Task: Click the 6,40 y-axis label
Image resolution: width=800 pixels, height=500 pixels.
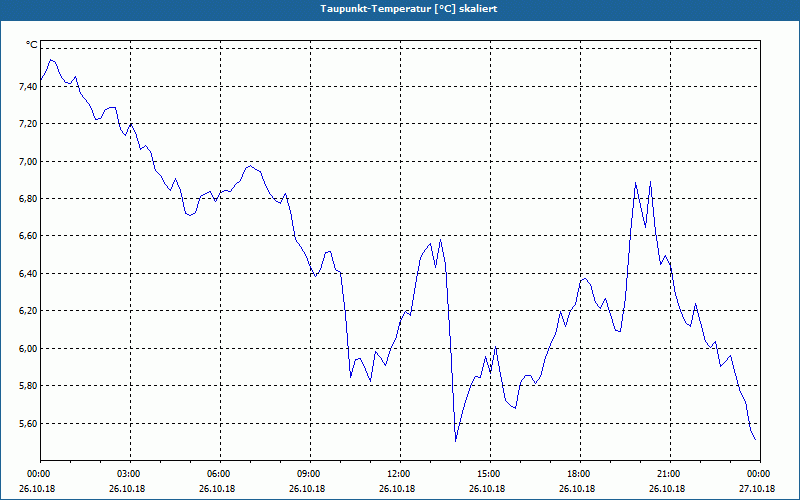Action: (x=28, y=274)
